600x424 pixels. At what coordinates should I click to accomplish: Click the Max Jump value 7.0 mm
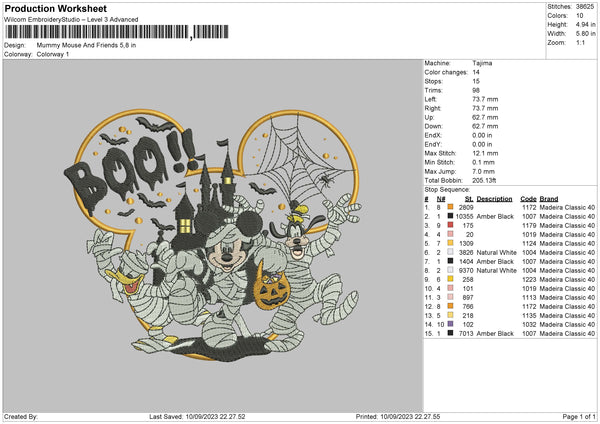tap(484, 171)
